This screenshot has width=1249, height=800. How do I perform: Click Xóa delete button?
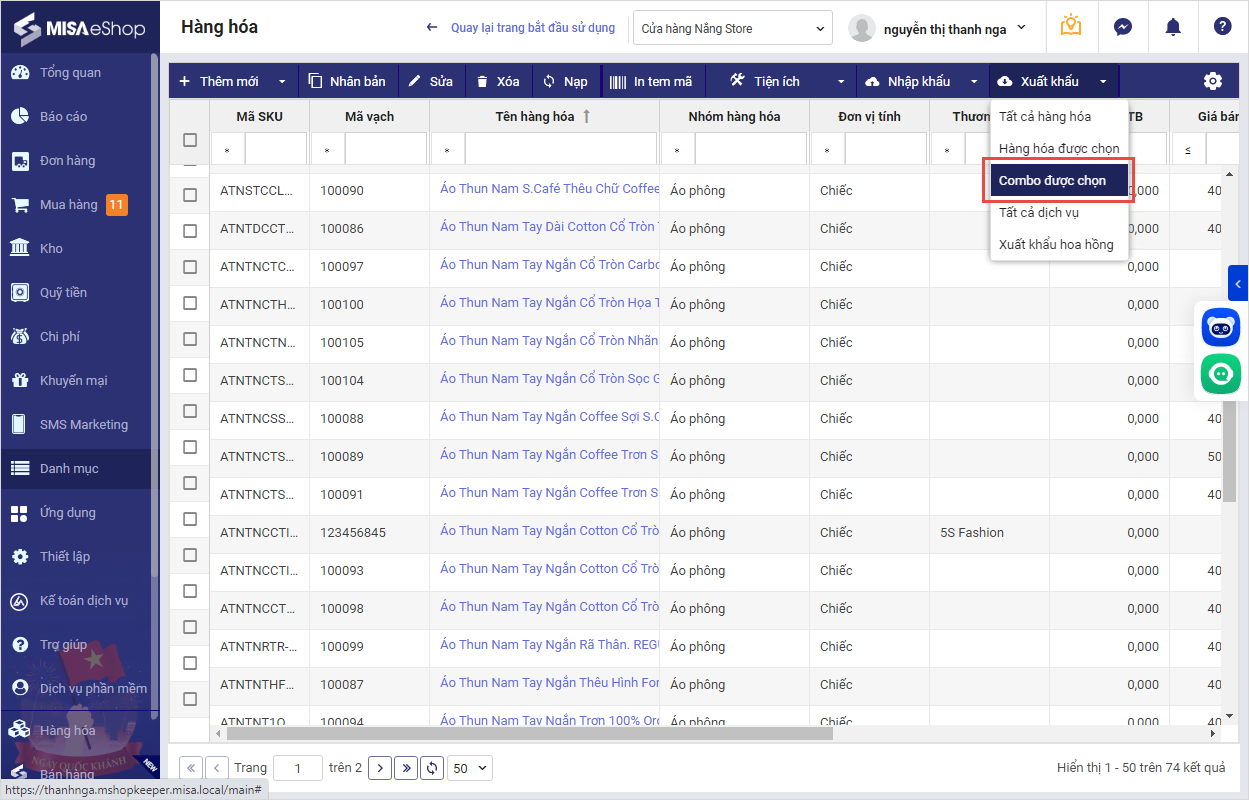497,81
